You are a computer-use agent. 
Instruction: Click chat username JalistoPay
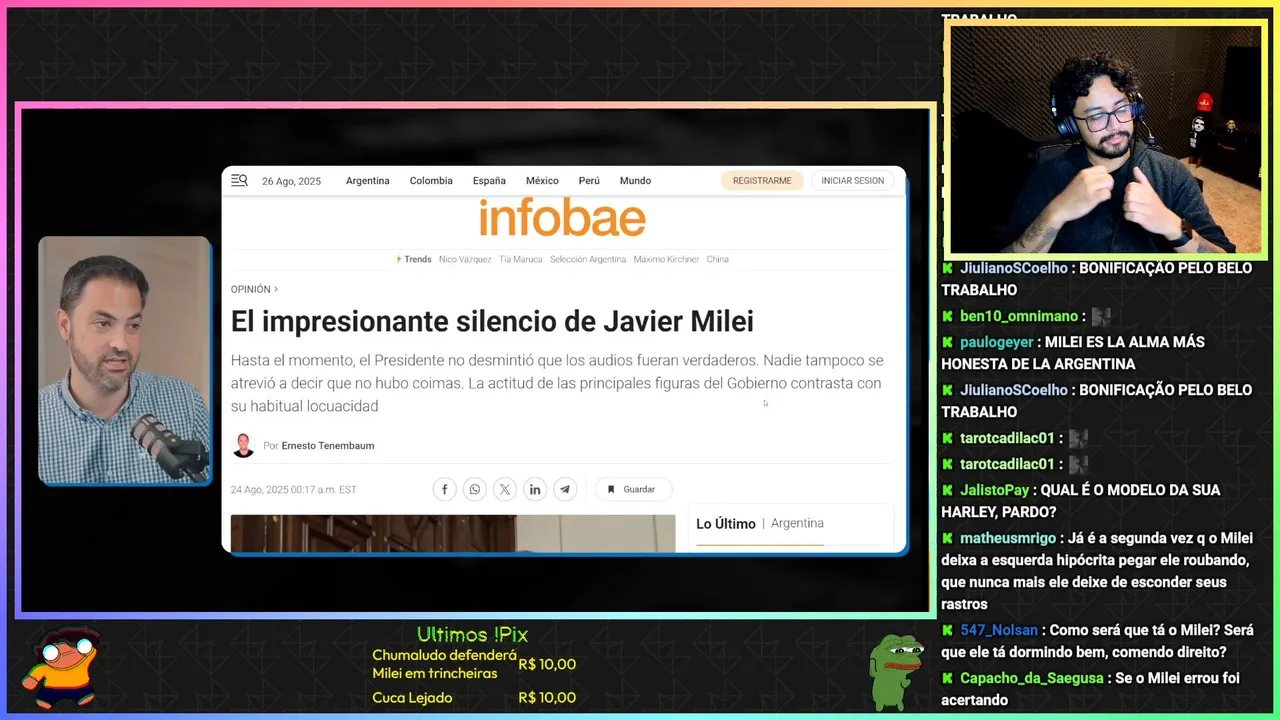click(994, 490)
